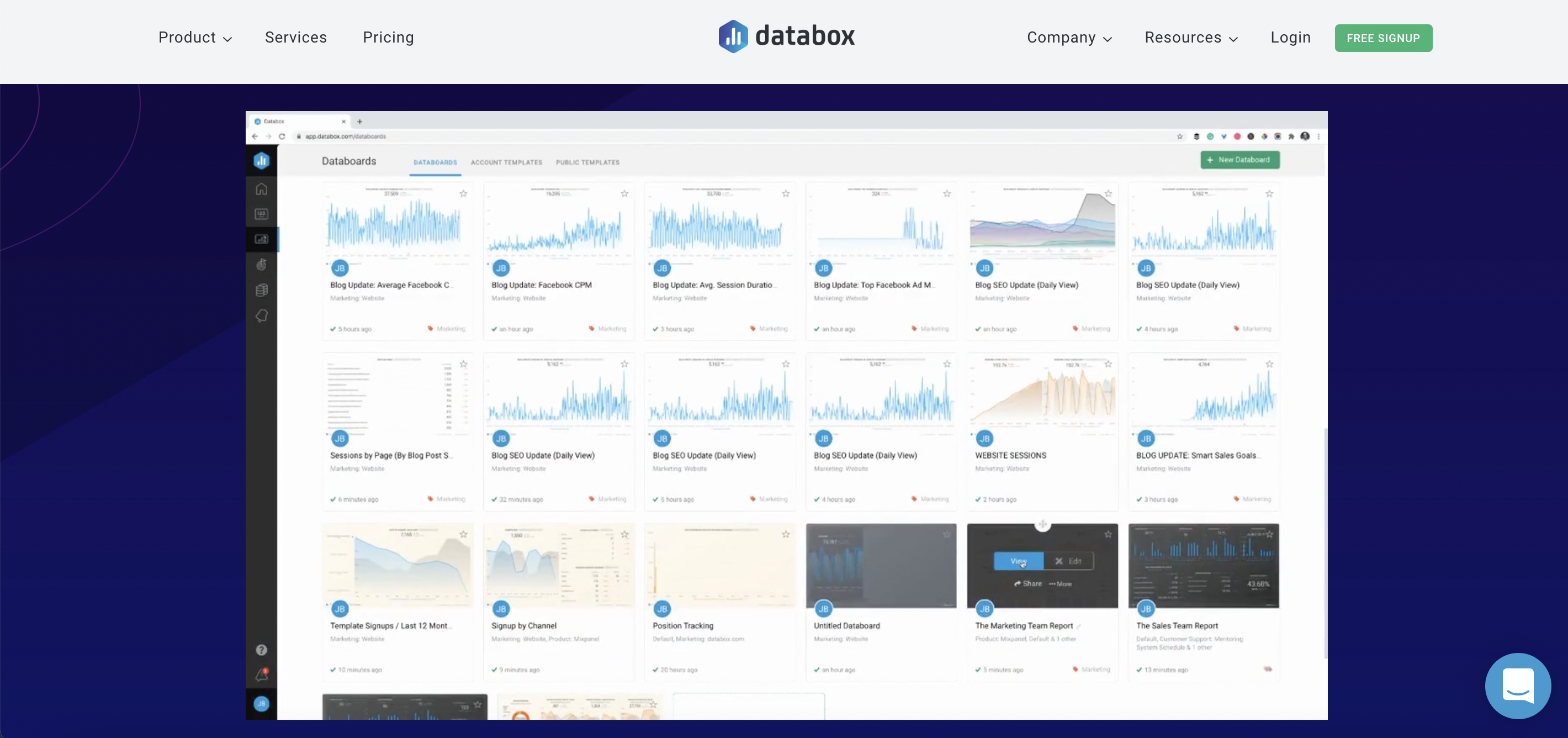Reload the page with browser refresh icon
The height and width of the screenshot is (738, 1568).
tap(282, 136)
